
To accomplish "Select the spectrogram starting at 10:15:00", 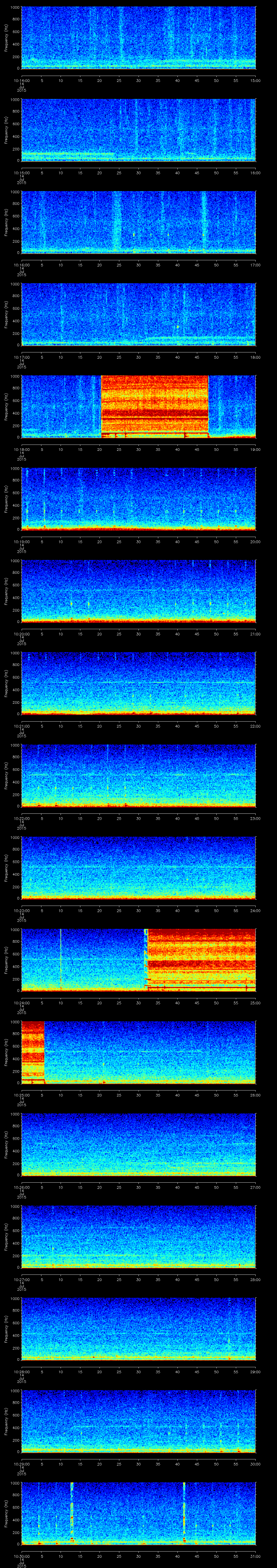I will pos(138,130).
